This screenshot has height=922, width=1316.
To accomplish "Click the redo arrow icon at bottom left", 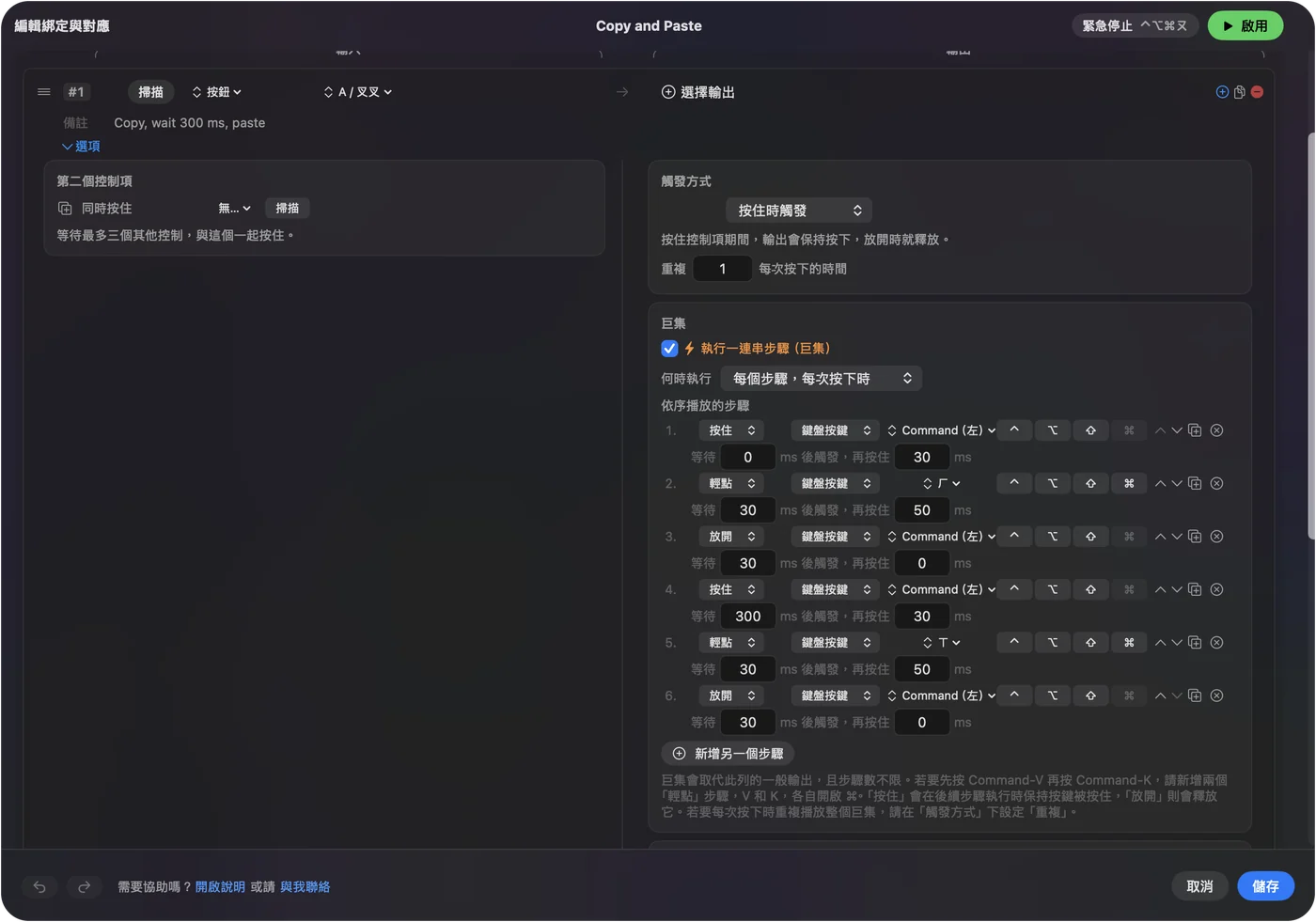I will 84,886.
